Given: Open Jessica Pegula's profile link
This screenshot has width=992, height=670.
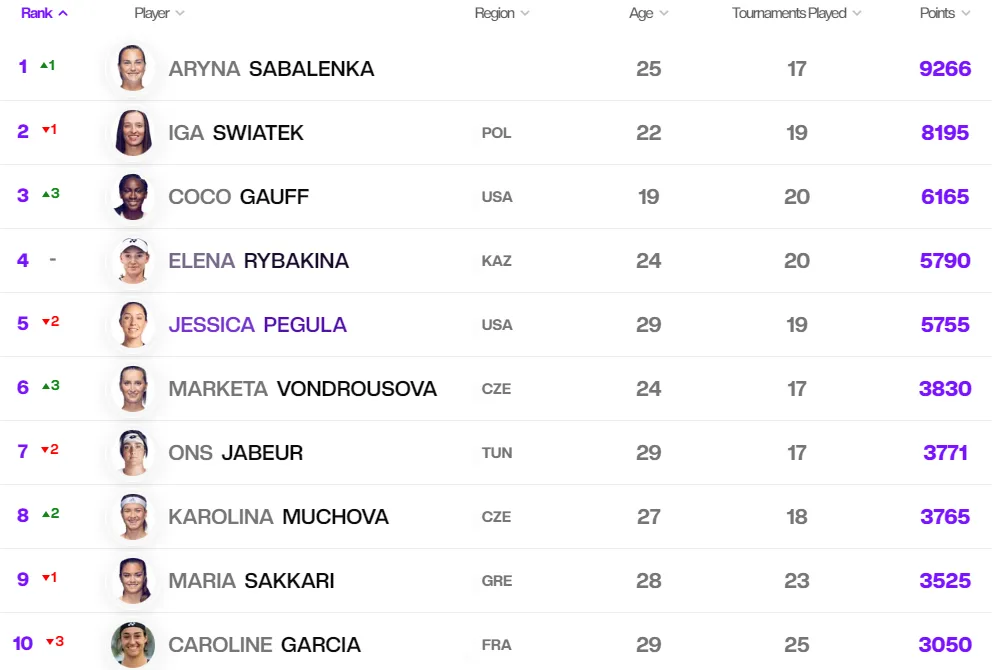Looking at the screenshot, I should click(x=257, y=325).
